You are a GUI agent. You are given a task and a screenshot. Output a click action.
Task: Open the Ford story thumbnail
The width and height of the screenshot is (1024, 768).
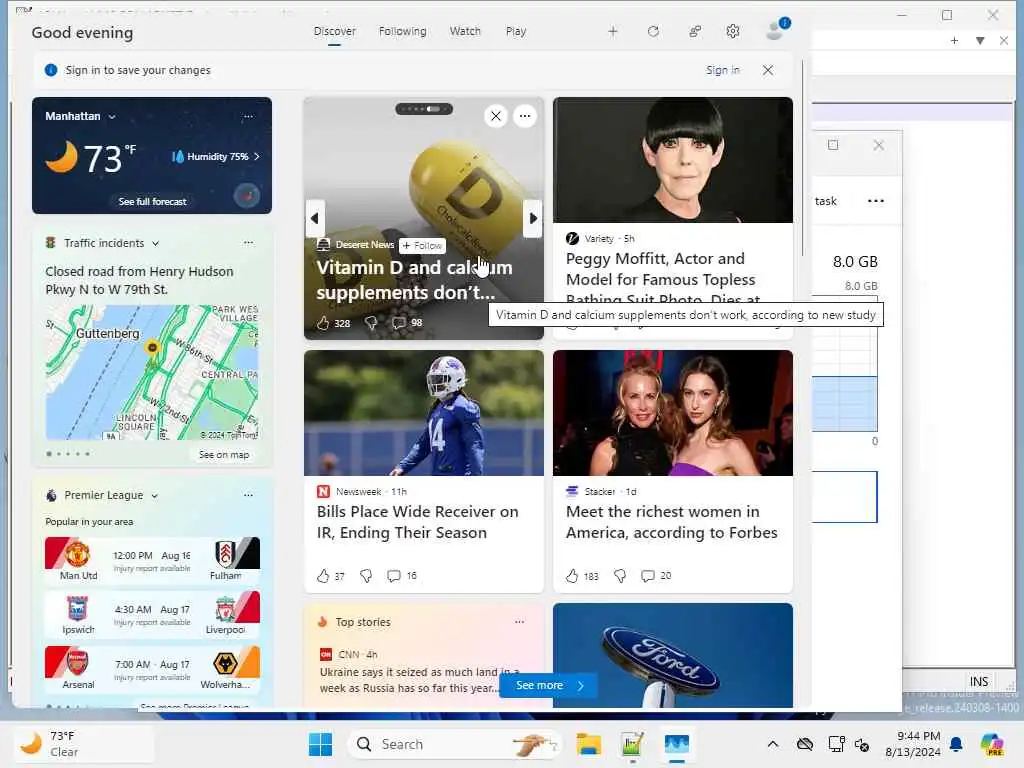pyautogui.click(x=673, y=656)
